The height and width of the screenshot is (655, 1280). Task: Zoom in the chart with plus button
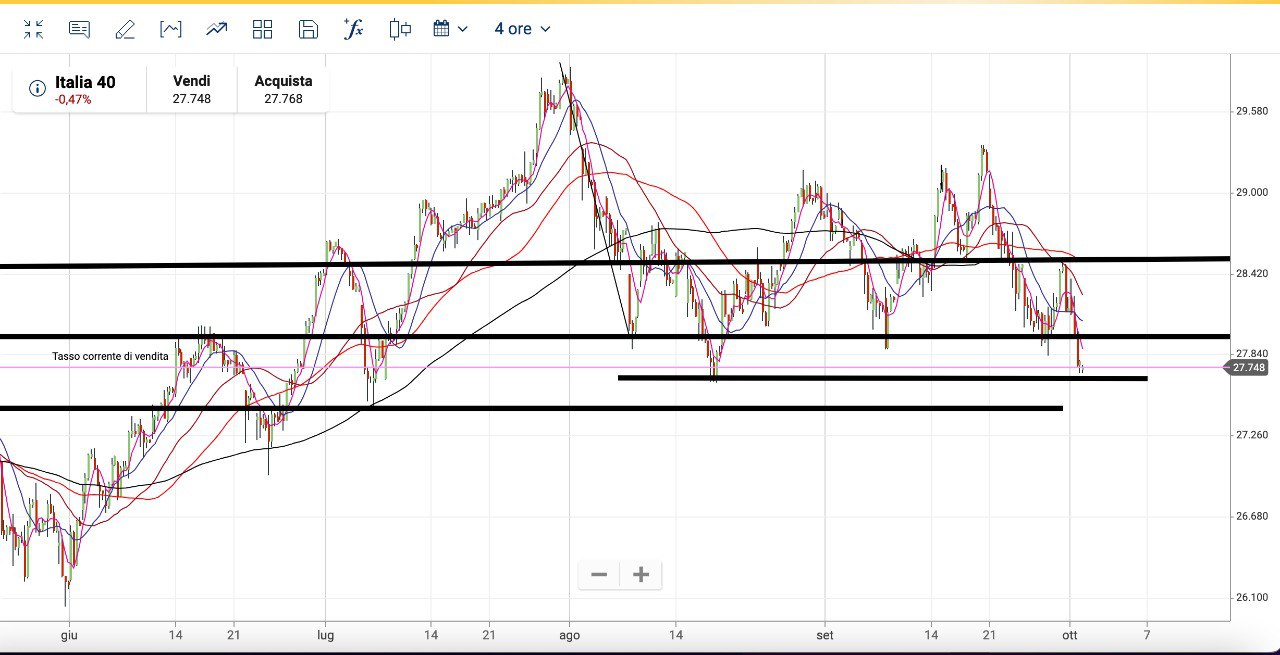(641, 575)
